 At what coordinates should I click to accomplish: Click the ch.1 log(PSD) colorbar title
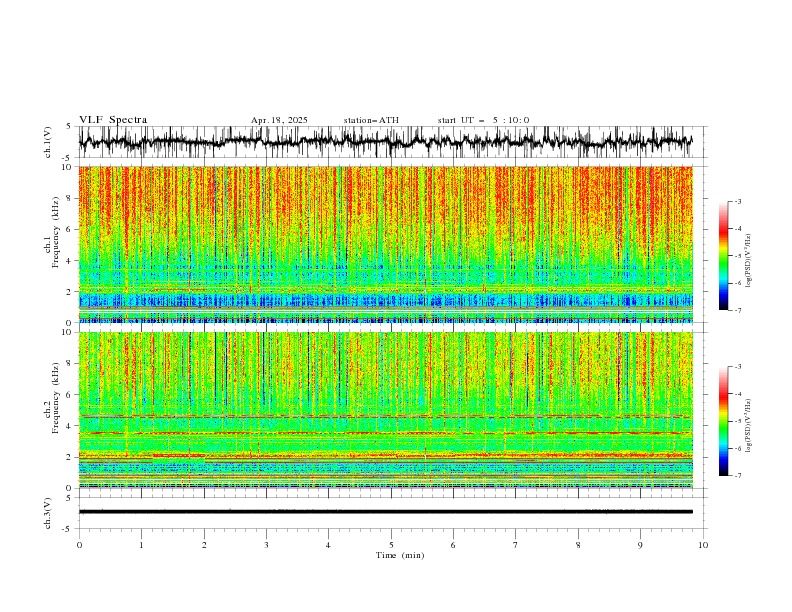click(749, 261)
